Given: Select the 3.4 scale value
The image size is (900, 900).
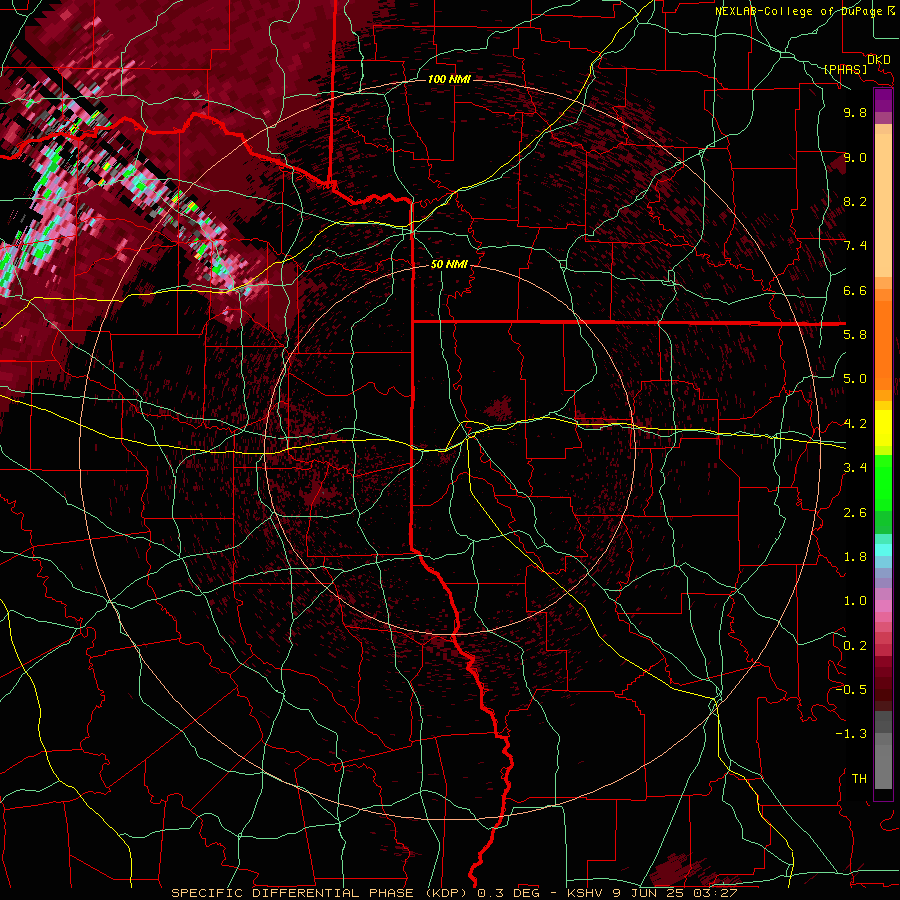Looking at the screenshot, I should pyautogui.click(x=855, y=467).
